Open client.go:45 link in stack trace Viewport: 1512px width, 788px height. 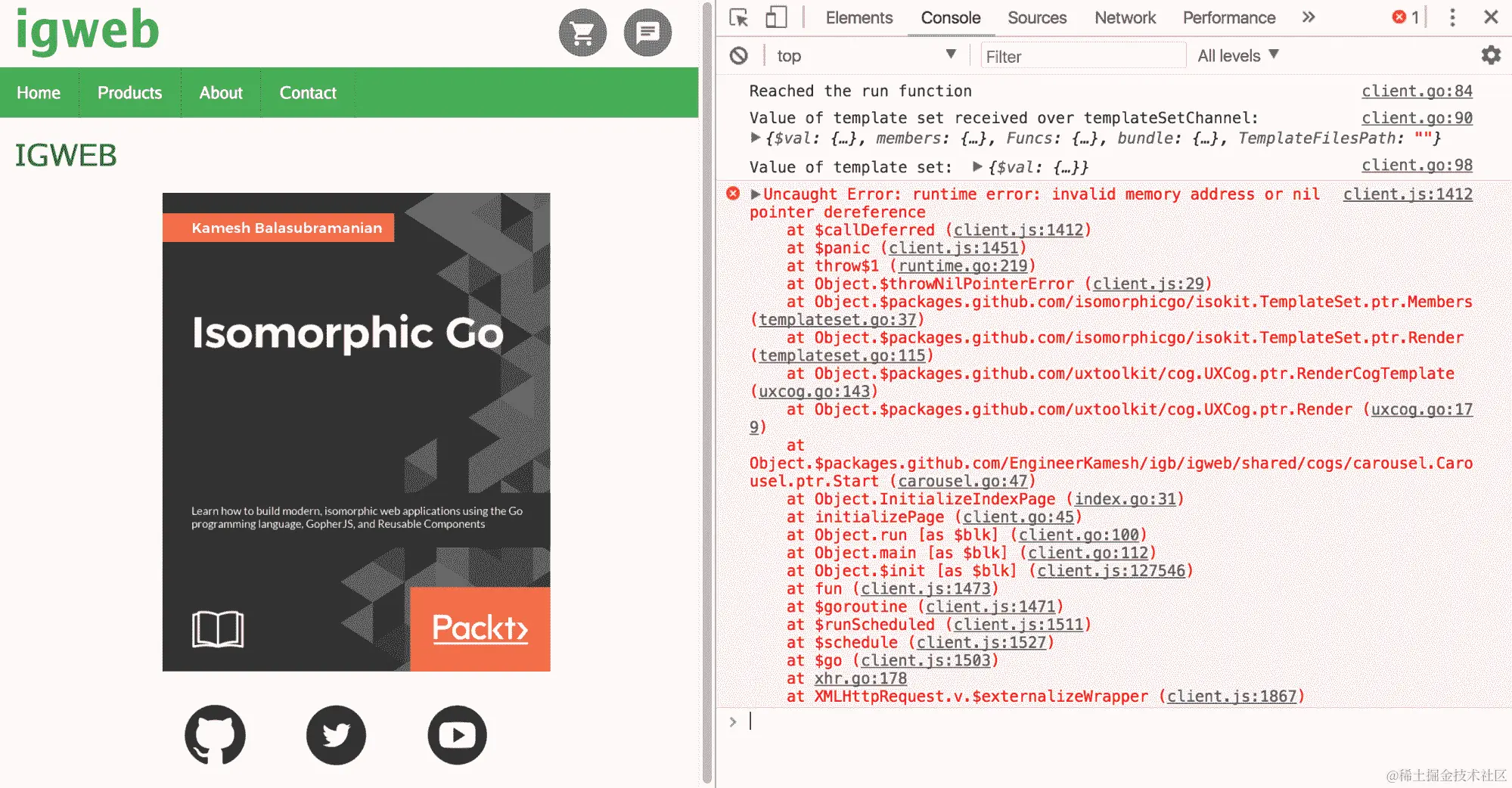pos(1018,517)
